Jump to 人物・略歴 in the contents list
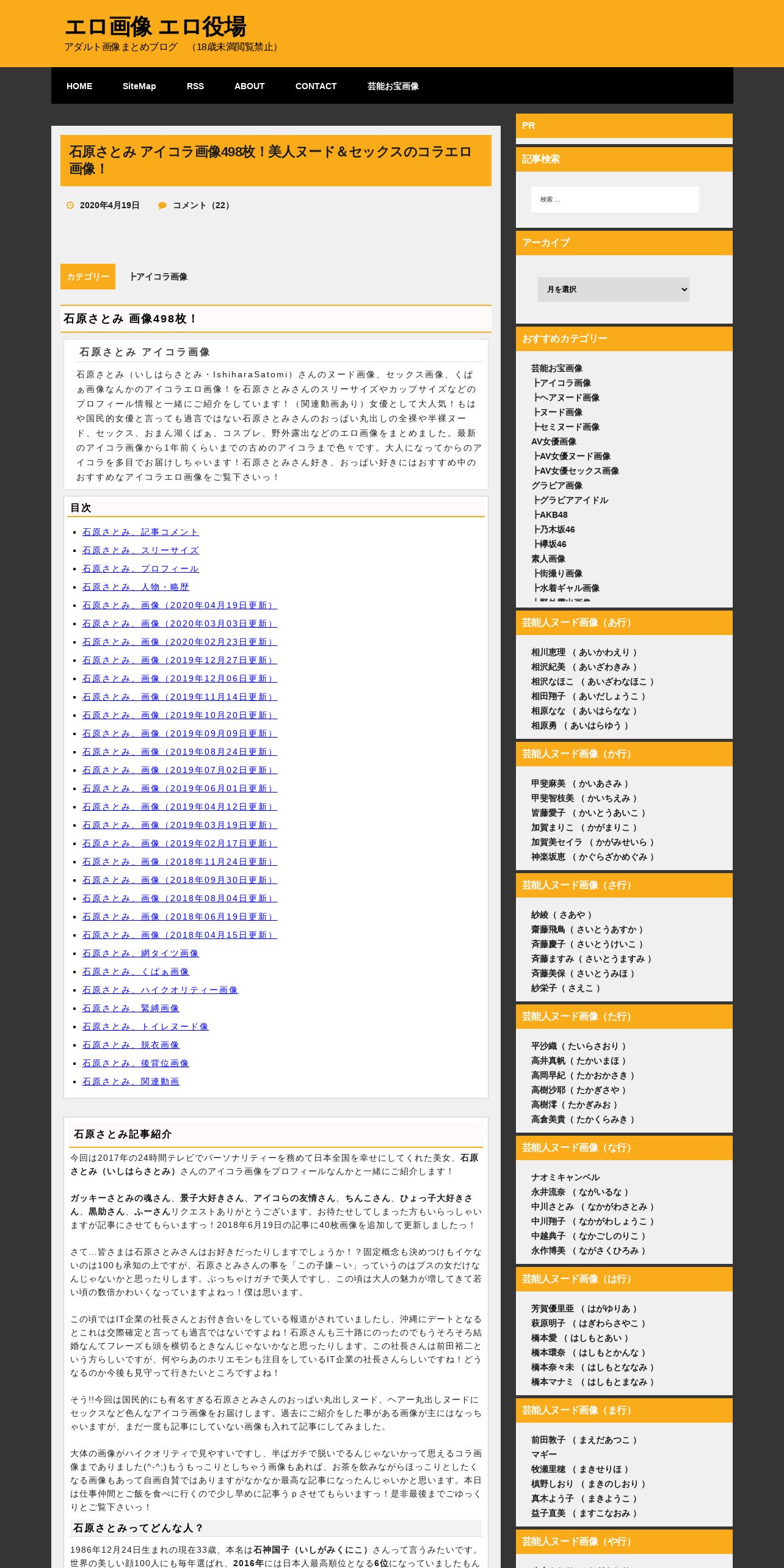This screenshot has height=1568, width=784. (136, 587)
